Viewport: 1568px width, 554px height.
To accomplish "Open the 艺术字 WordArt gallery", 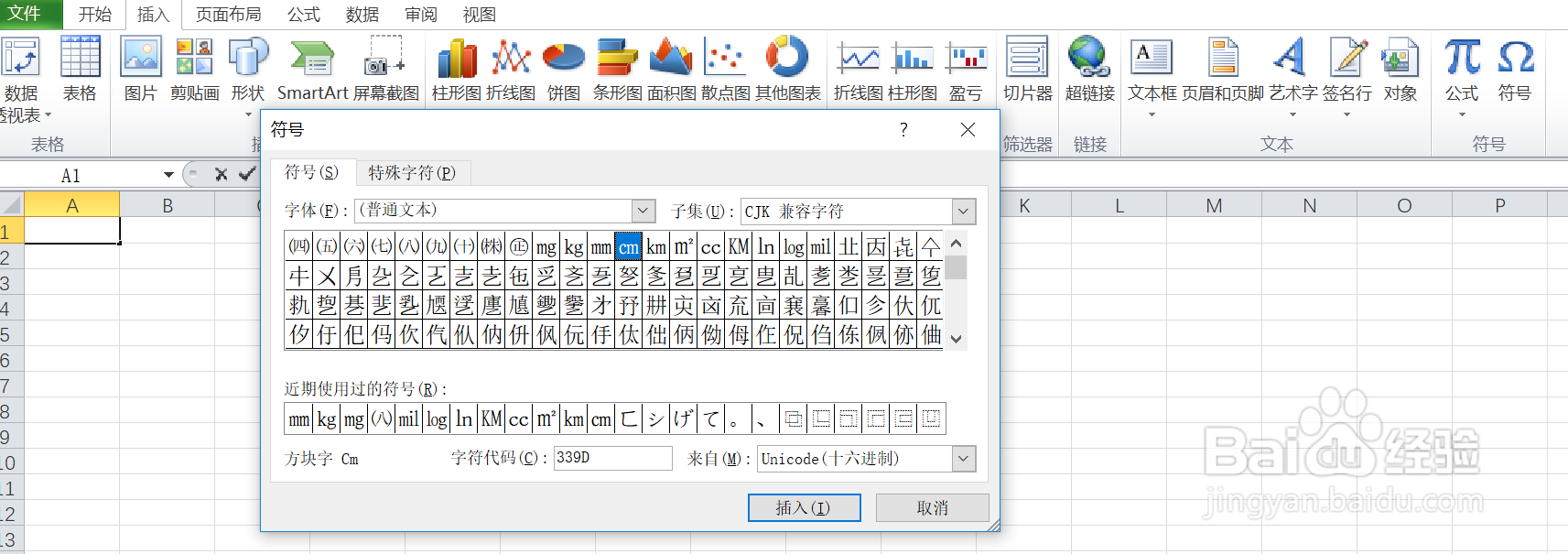I will [1292, 70].
